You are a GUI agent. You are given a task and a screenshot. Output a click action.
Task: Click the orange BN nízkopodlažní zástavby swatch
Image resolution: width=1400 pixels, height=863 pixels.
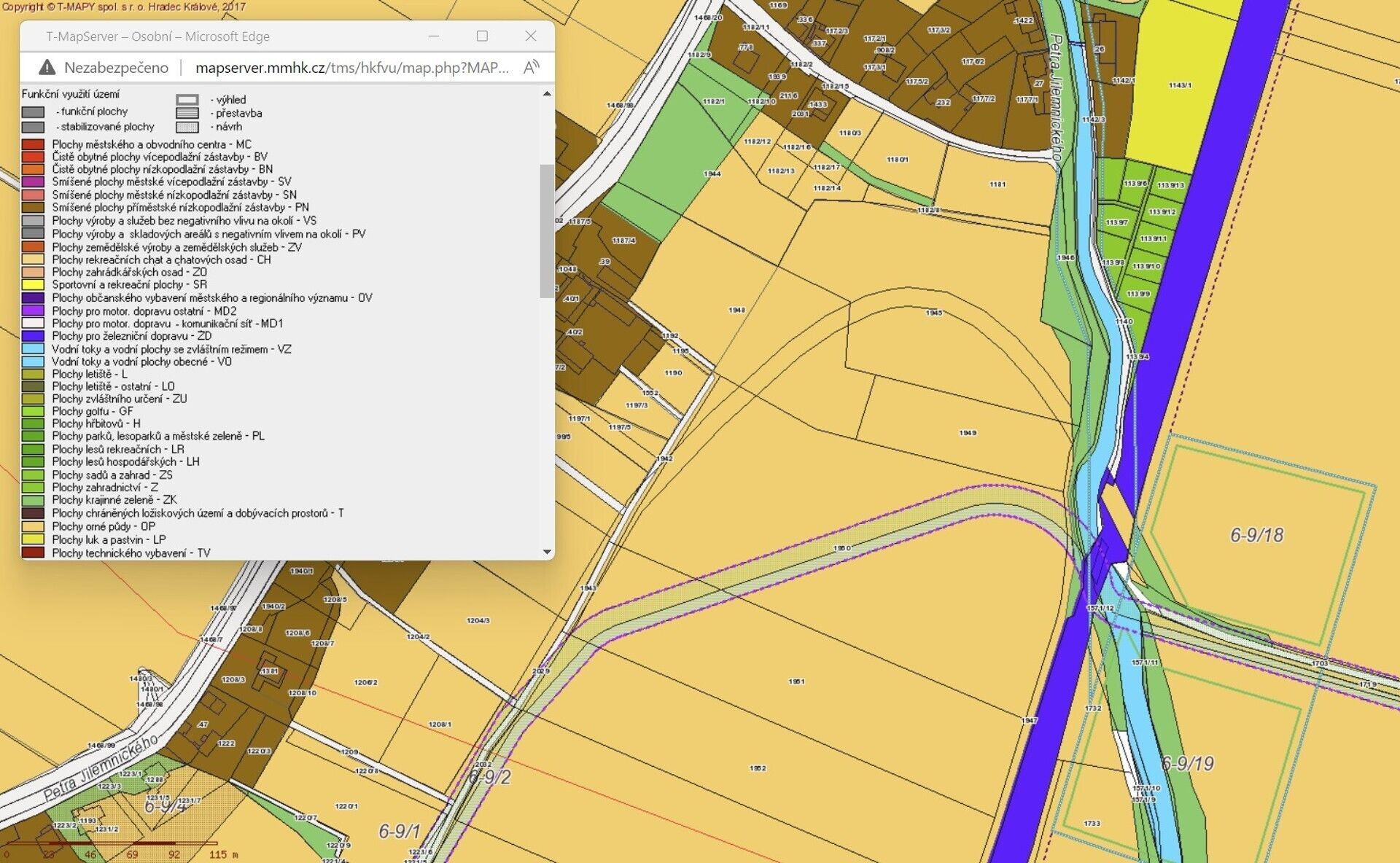pyautogui.click(x=33, y=169)
